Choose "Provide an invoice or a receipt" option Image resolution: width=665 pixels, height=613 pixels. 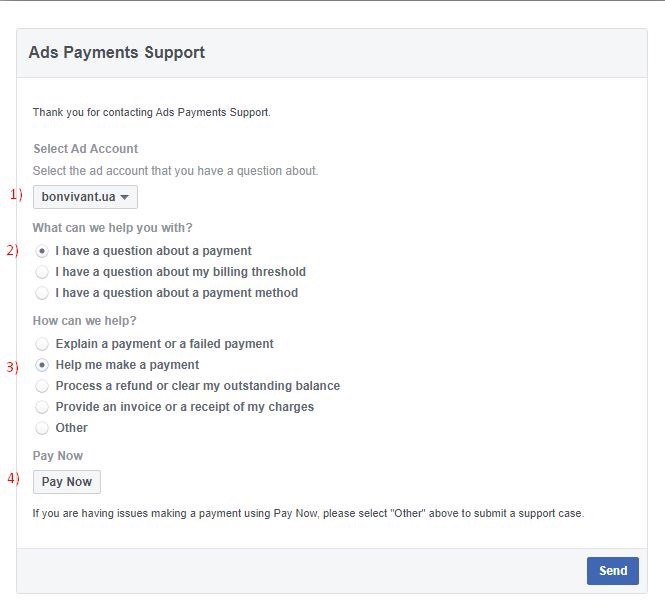click(x=42, y=407)
